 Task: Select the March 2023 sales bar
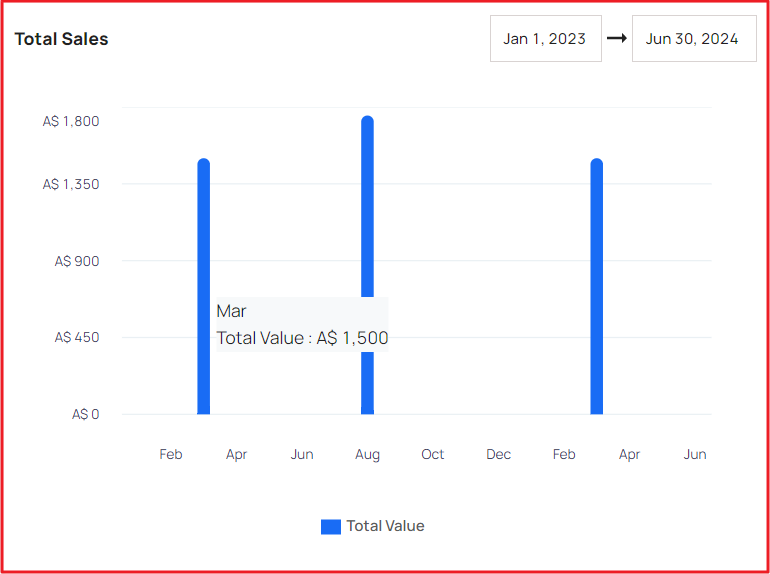pyautogui.click(x=203, y=286)
